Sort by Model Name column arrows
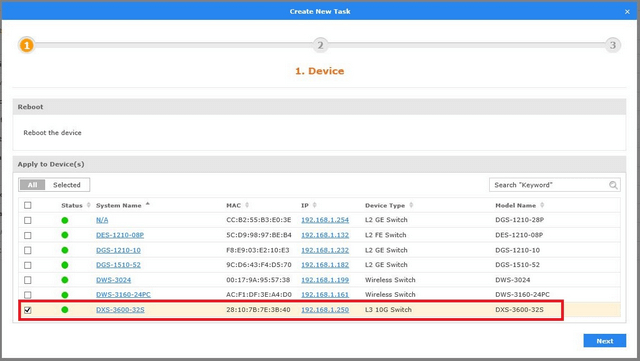 point(542,205)
